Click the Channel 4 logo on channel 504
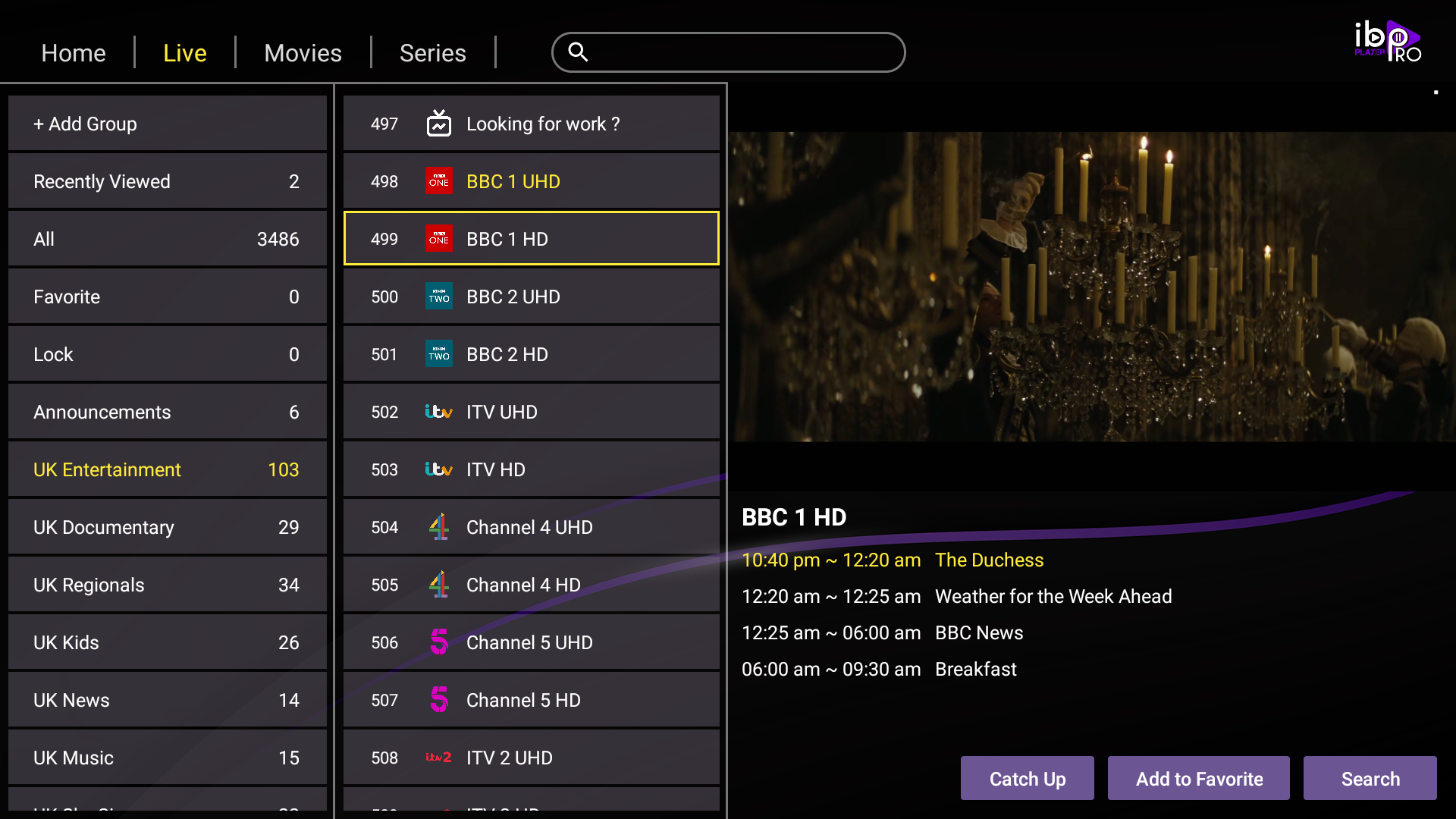 (x=439, y=527)
